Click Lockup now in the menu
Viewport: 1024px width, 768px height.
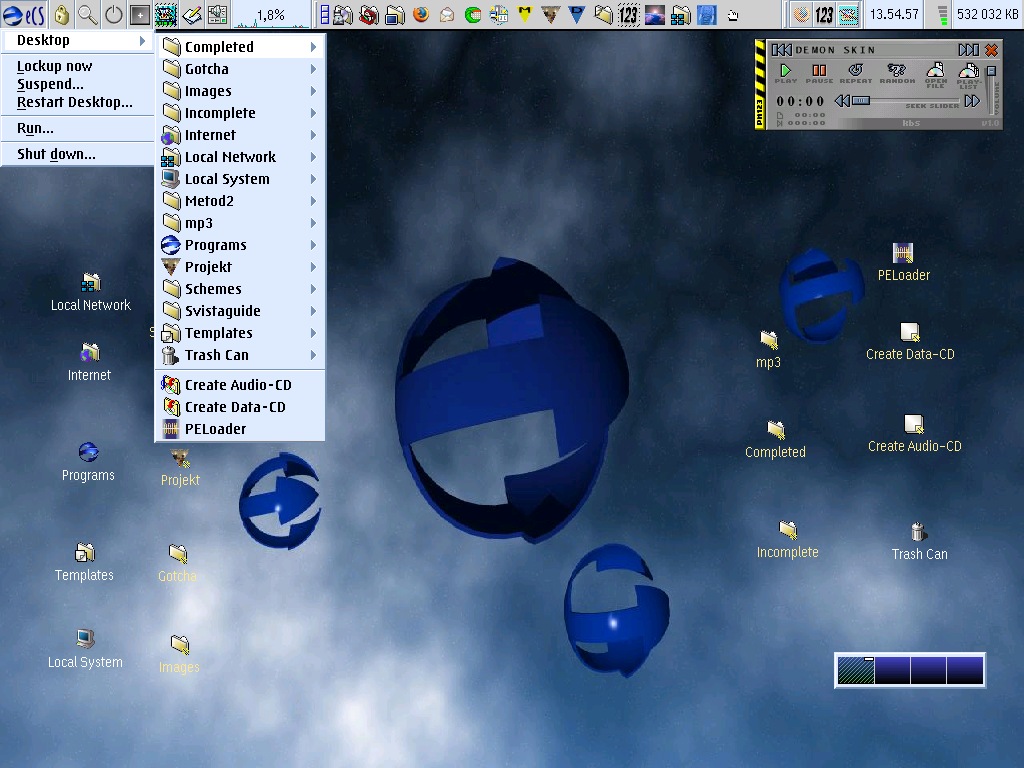[54, 66]
